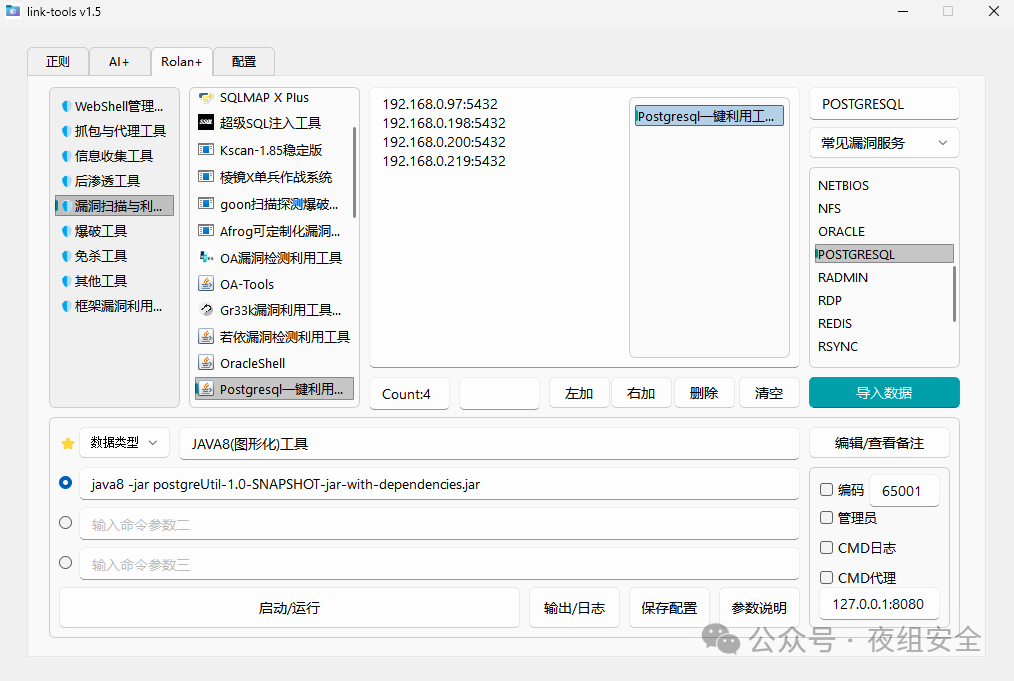
Task: Select the 输入命令参数二 radio button
Action: (66, 522)
